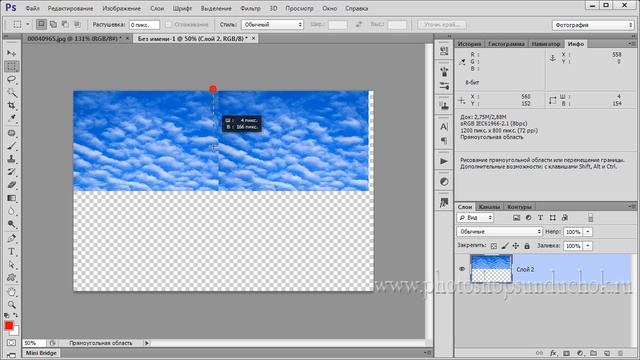Select the Move tool
Screen dimensions: 640x360
[x=11, y=53]
